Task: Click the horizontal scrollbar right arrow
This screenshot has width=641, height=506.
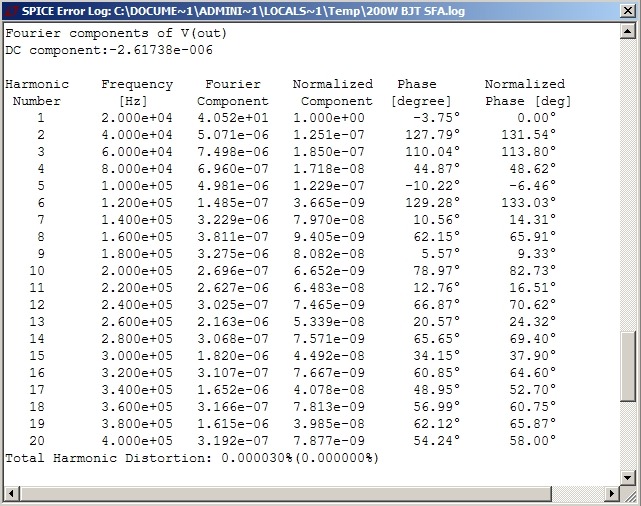Action: (612, 493)
